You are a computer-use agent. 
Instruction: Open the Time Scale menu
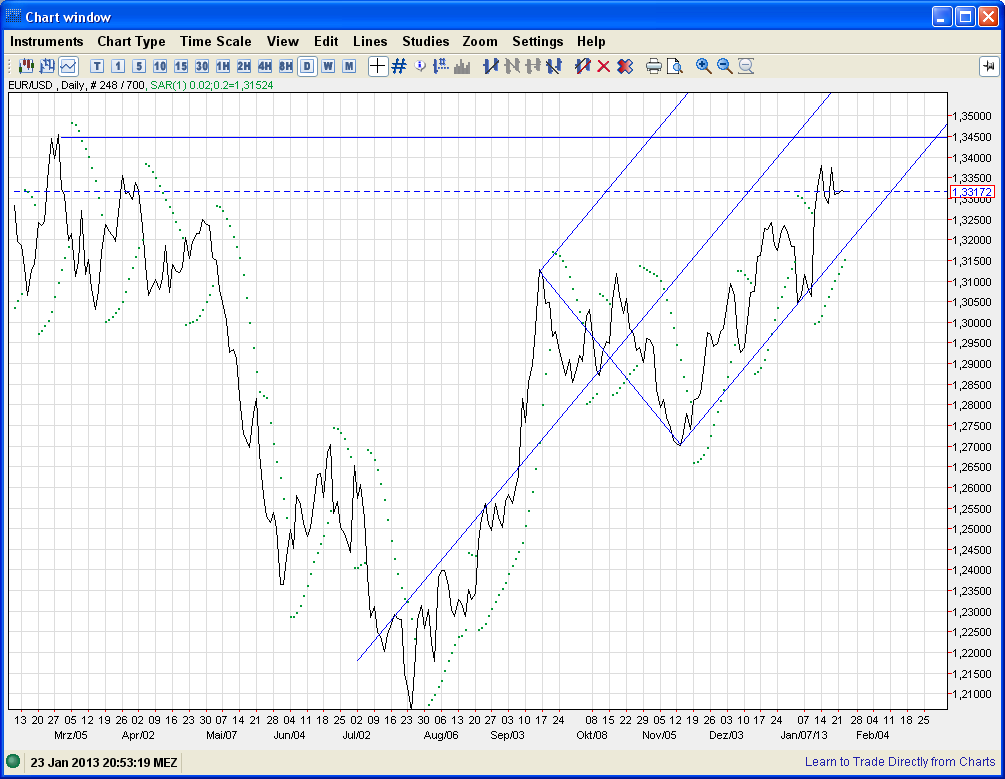click(215, 41)
